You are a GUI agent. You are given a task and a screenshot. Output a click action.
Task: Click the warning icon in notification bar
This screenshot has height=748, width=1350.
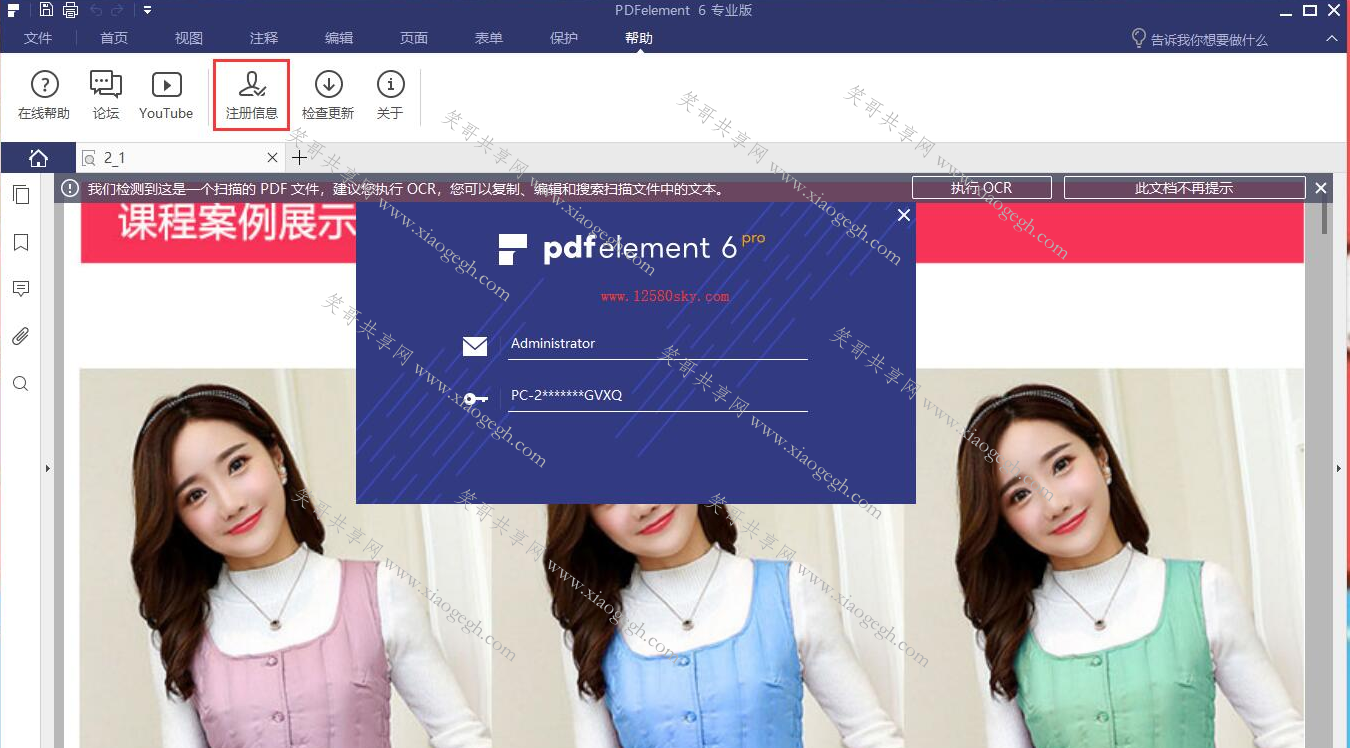[70, 188]
